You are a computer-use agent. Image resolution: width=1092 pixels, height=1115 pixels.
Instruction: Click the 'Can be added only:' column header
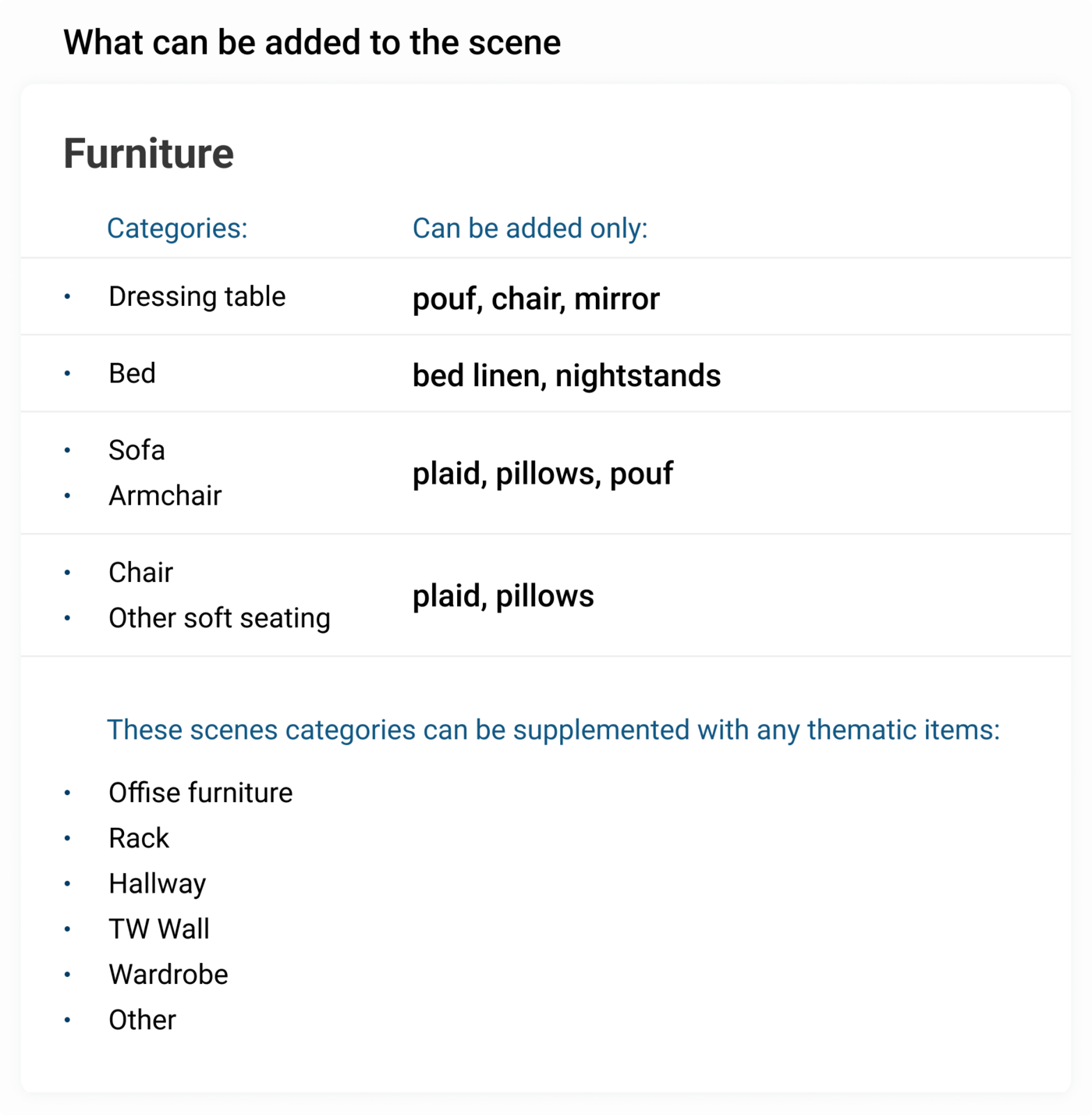pyautogui.click(x=530, y=228)
